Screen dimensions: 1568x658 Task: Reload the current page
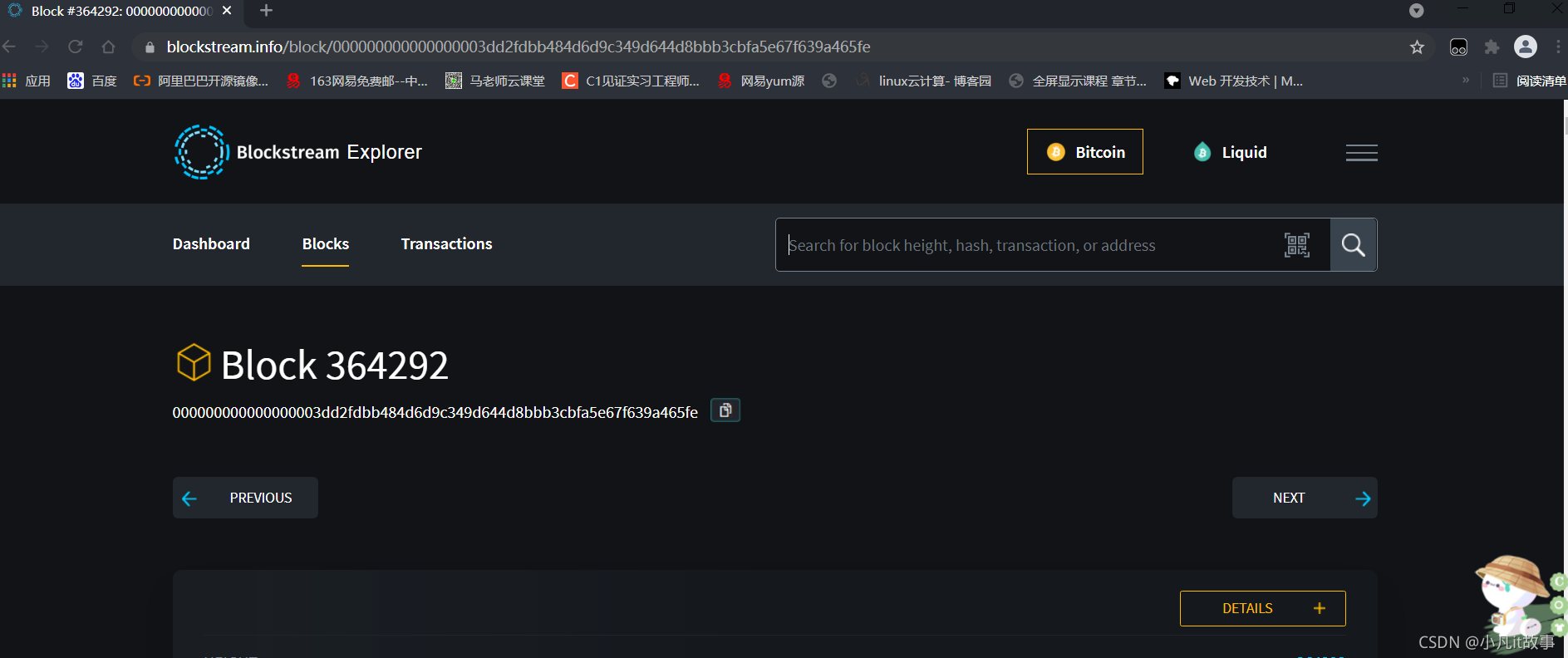pos(76,47)
